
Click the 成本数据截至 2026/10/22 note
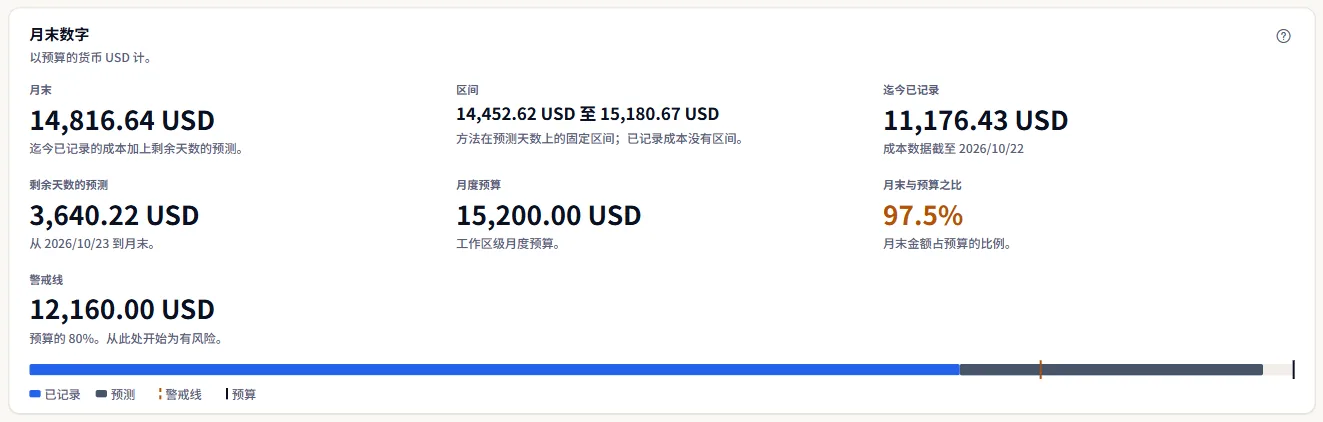tap(954, 149)
